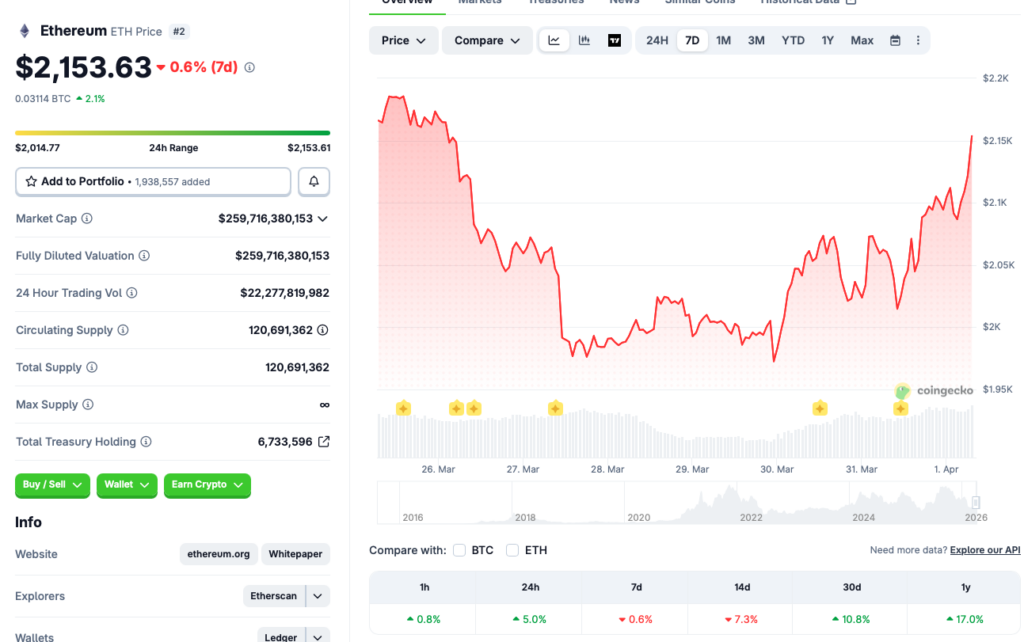Select the line chart view icon
Screen dimensions: 1024x642
554,40
